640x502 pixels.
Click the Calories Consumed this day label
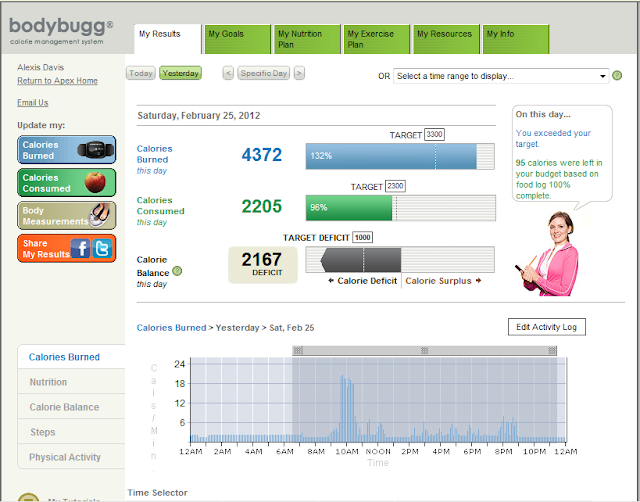pos(160,211)
